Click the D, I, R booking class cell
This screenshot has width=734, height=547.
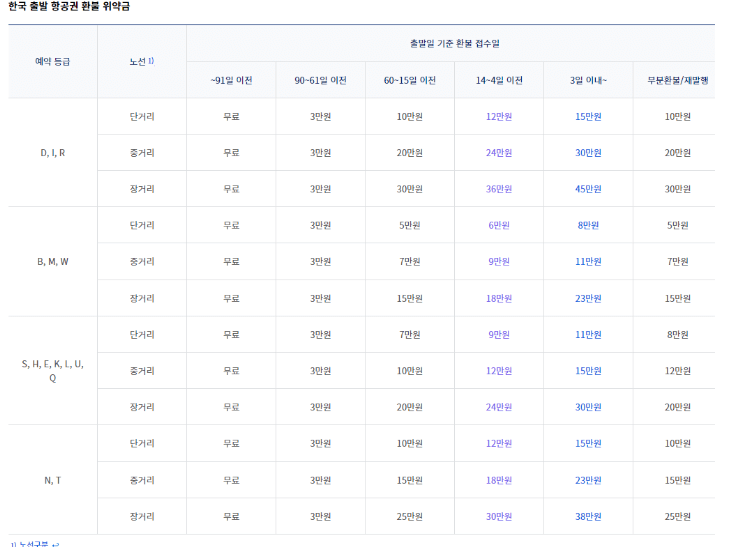(52, 153)
